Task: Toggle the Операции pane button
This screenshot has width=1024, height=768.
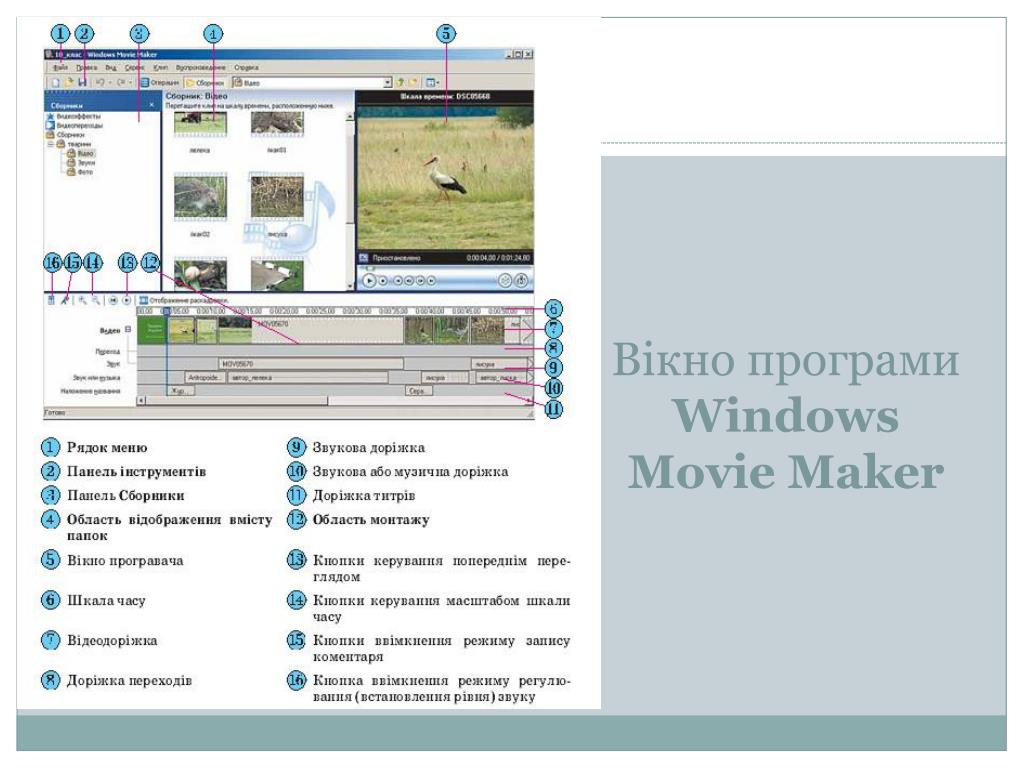Action: click(x=160, y=83)
